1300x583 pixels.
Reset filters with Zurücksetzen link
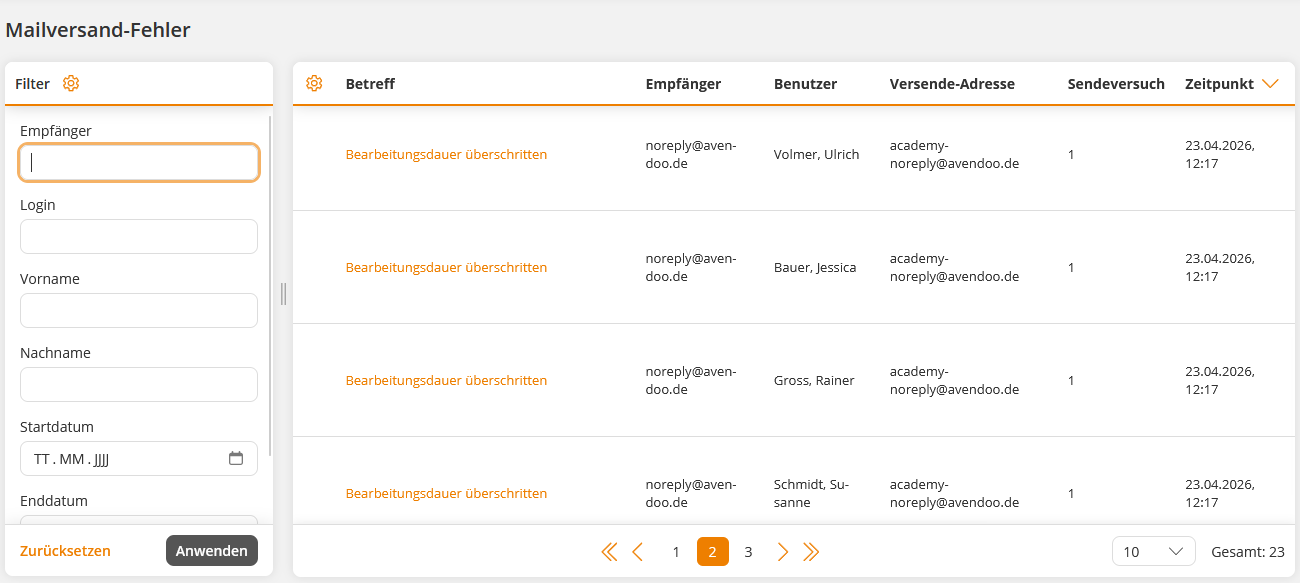tap(65, 551)
